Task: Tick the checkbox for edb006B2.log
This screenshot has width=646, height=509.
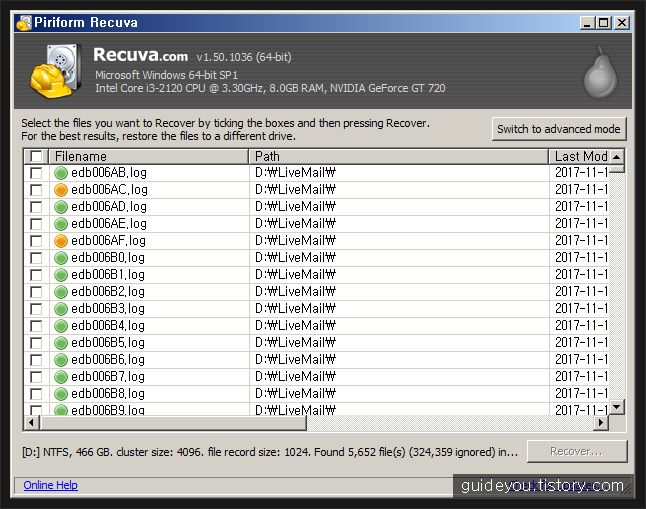Action: (x=36, y=292)
